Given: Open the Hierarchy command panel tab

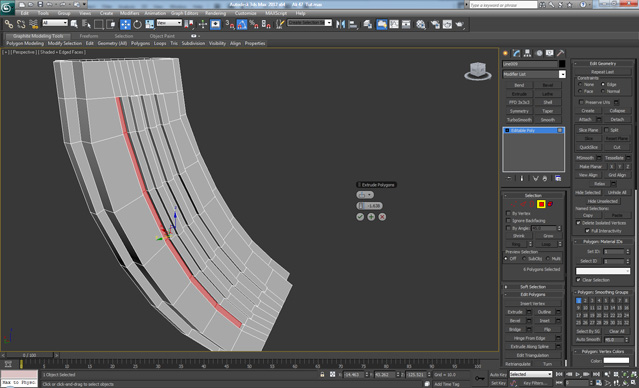Looking at the screenshot, I should point(527,53).
